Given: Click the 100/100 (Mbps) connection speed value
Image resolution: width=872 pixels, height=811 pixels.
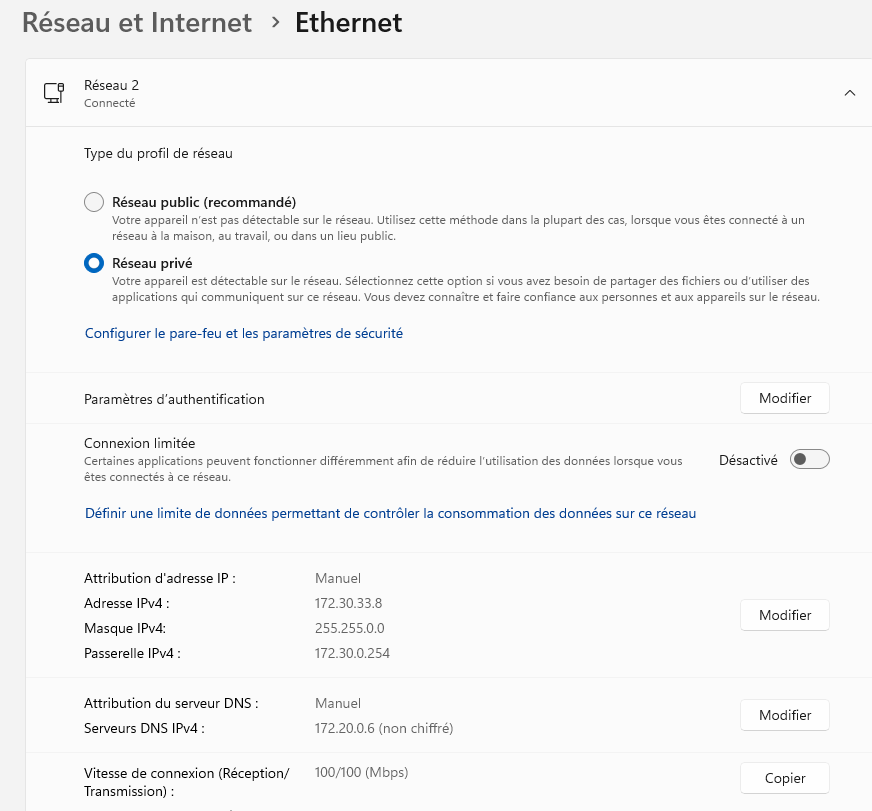Looking at the screenshot, I should pyautogui.click(x=361, y=772).
